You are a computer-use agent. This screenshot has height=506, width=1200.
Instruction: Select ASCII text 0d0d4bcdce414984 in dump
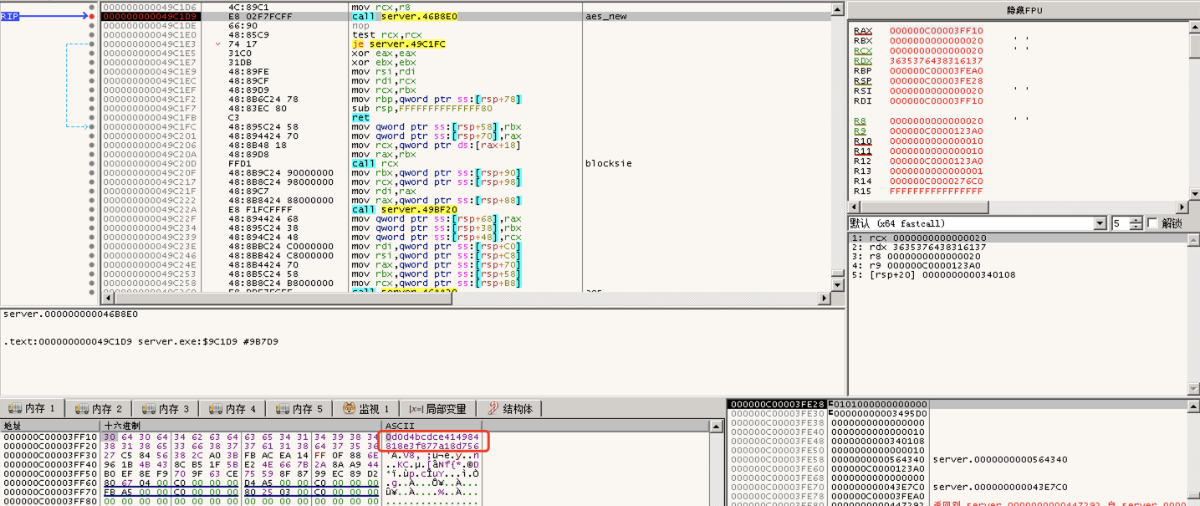pos(432,437)
